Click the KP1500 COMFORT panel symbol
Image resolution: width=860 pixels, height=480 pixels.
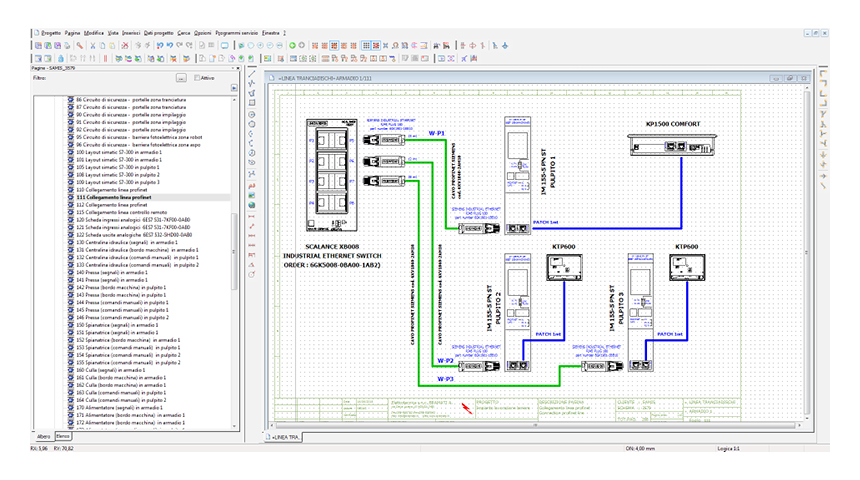pos(672,145)
